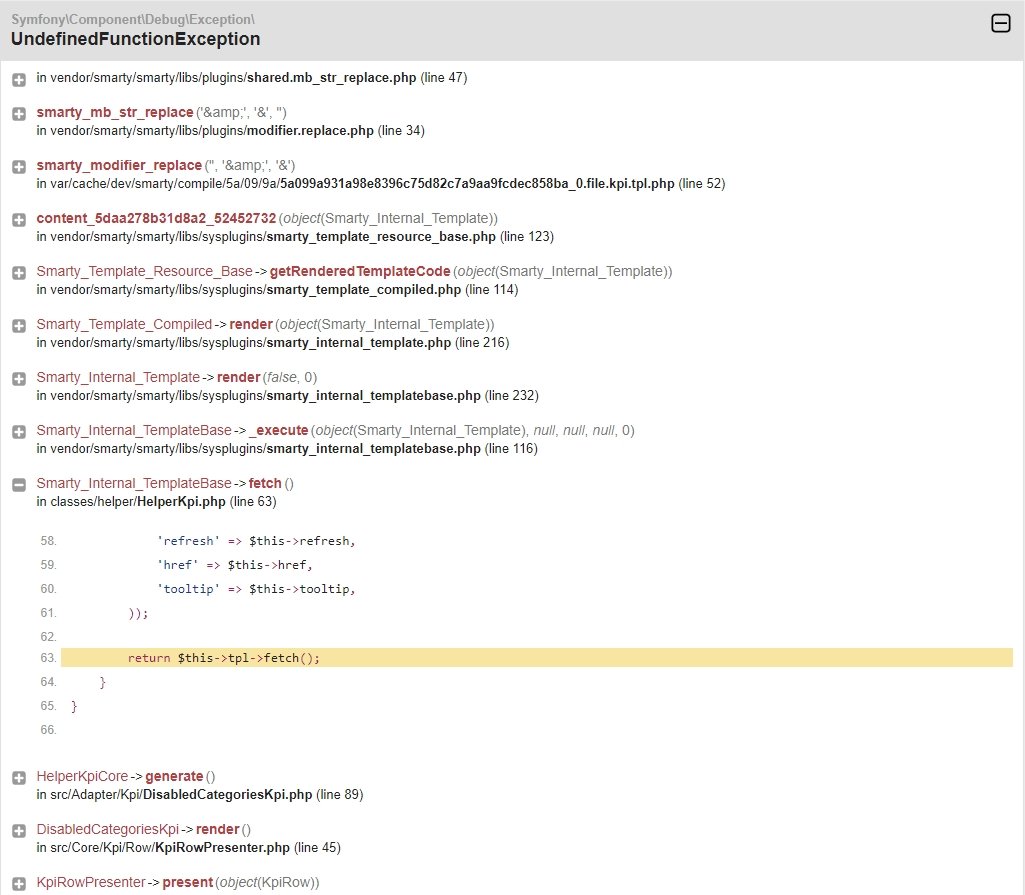
Task: Click code line 58 'refresh' assignment
Action: click(256, 541)
